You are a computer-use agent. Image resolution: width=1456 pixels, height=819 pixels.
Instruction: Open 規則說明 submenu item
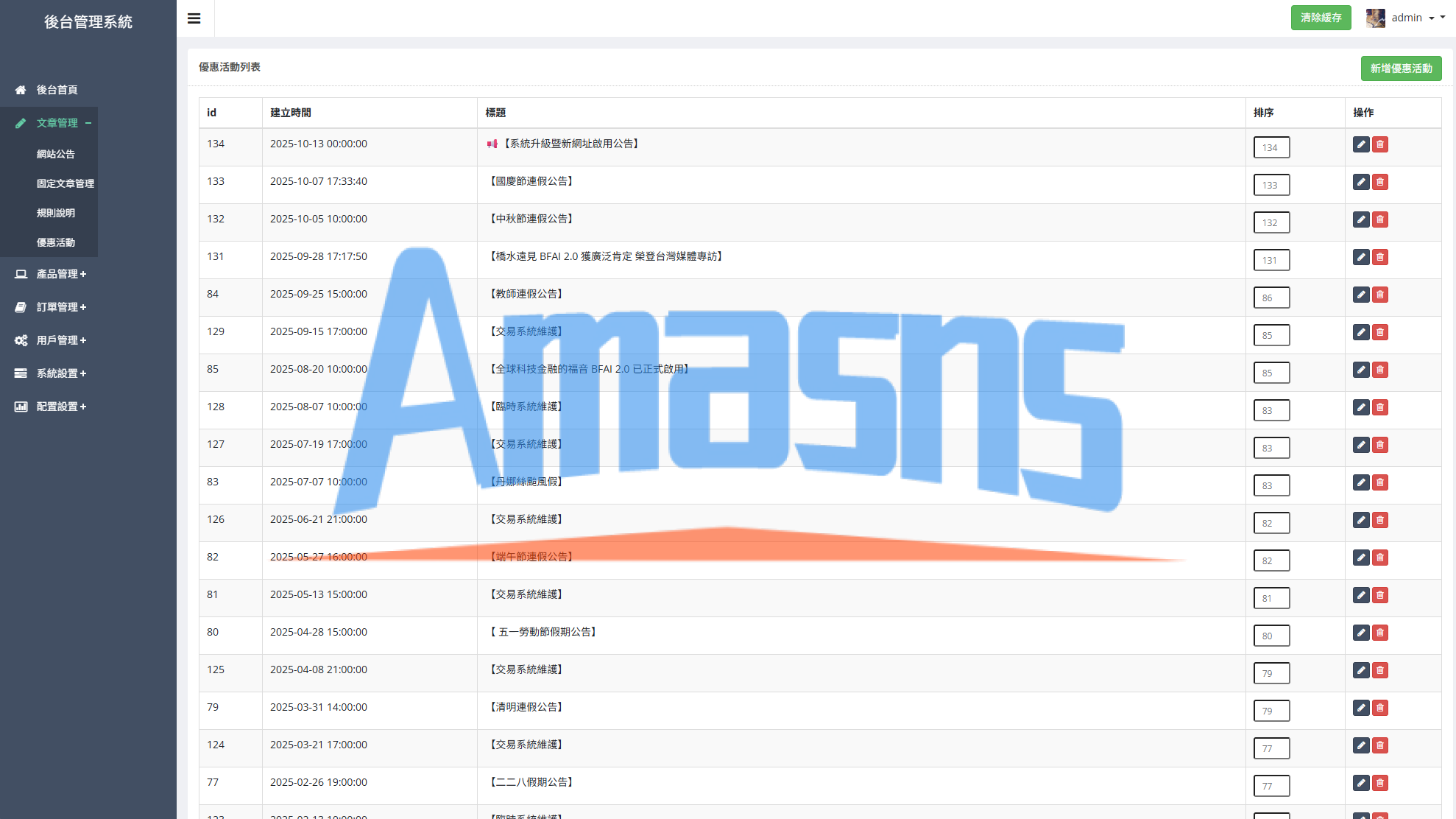pos(56,213)
